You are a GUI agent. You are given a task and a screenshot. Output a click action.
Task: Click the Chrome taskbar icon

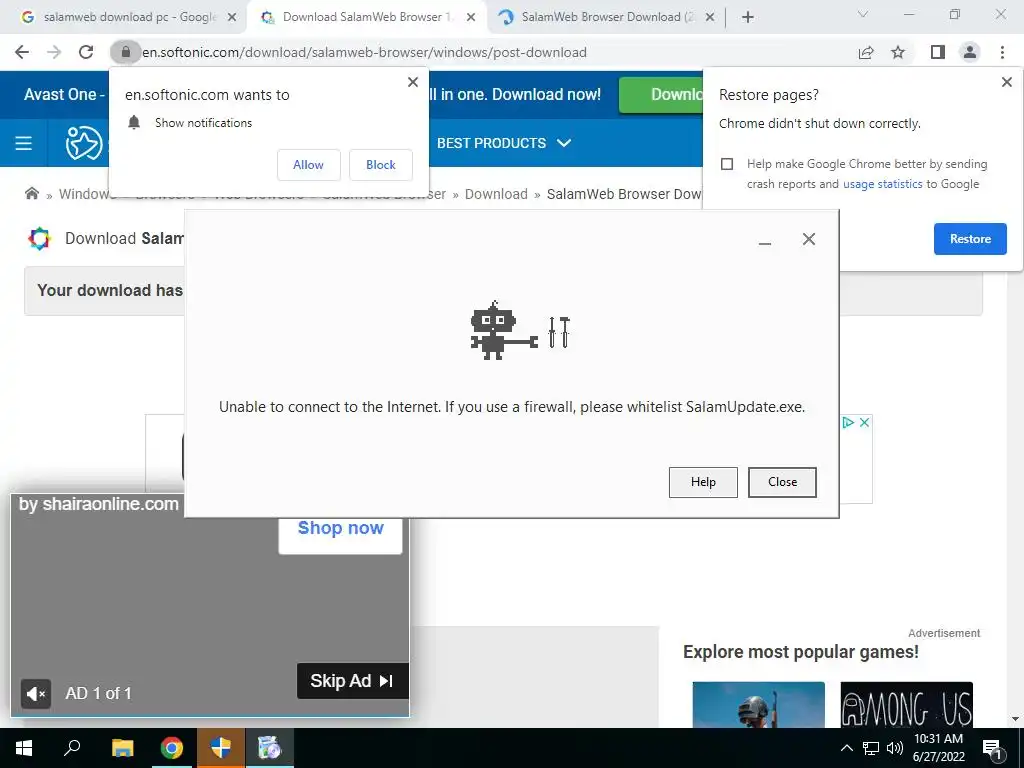pos(172,748)
